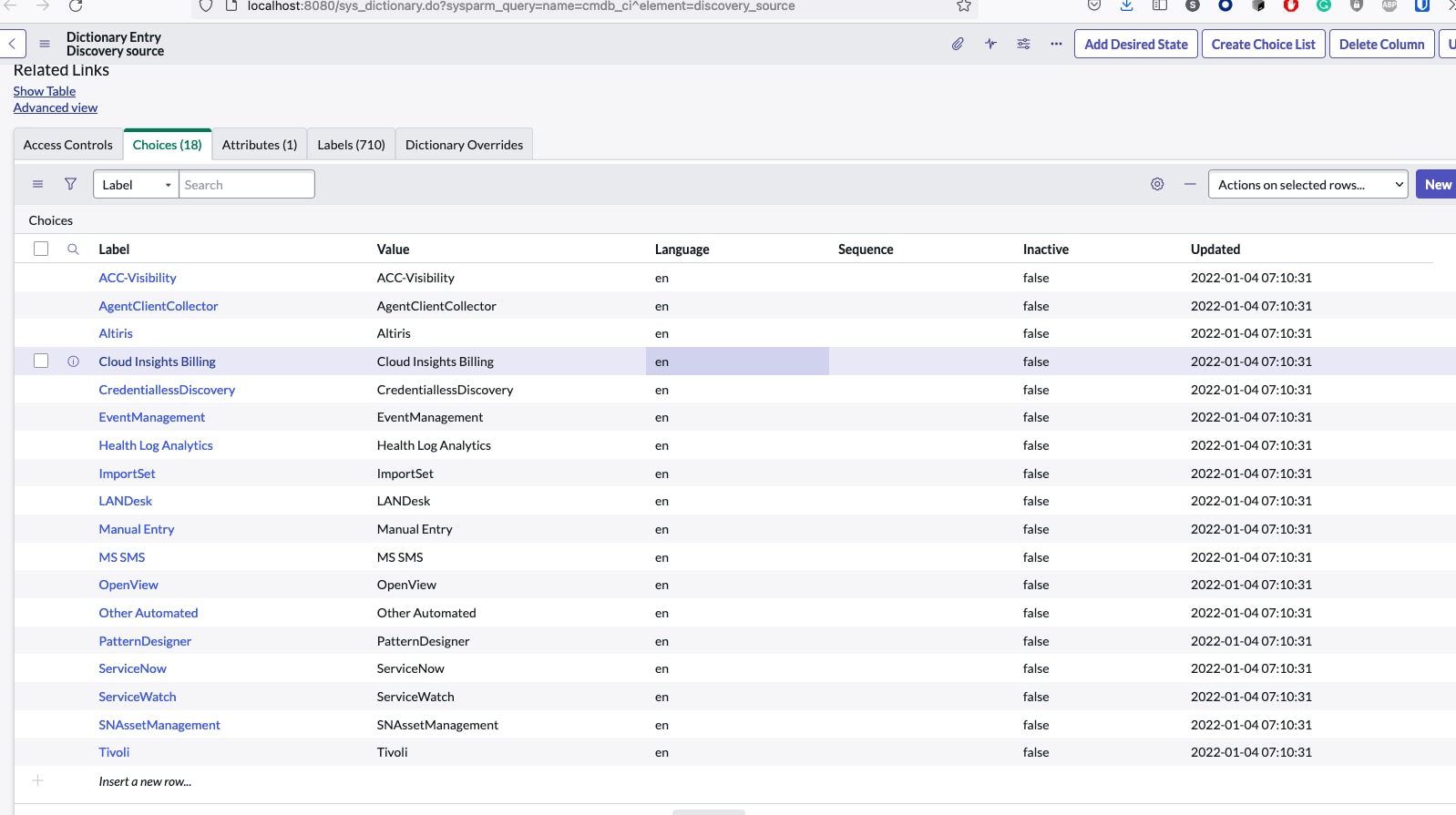Sort by the Updated column header
This screenshot has height=815, width=1456.
[1215, 250]
